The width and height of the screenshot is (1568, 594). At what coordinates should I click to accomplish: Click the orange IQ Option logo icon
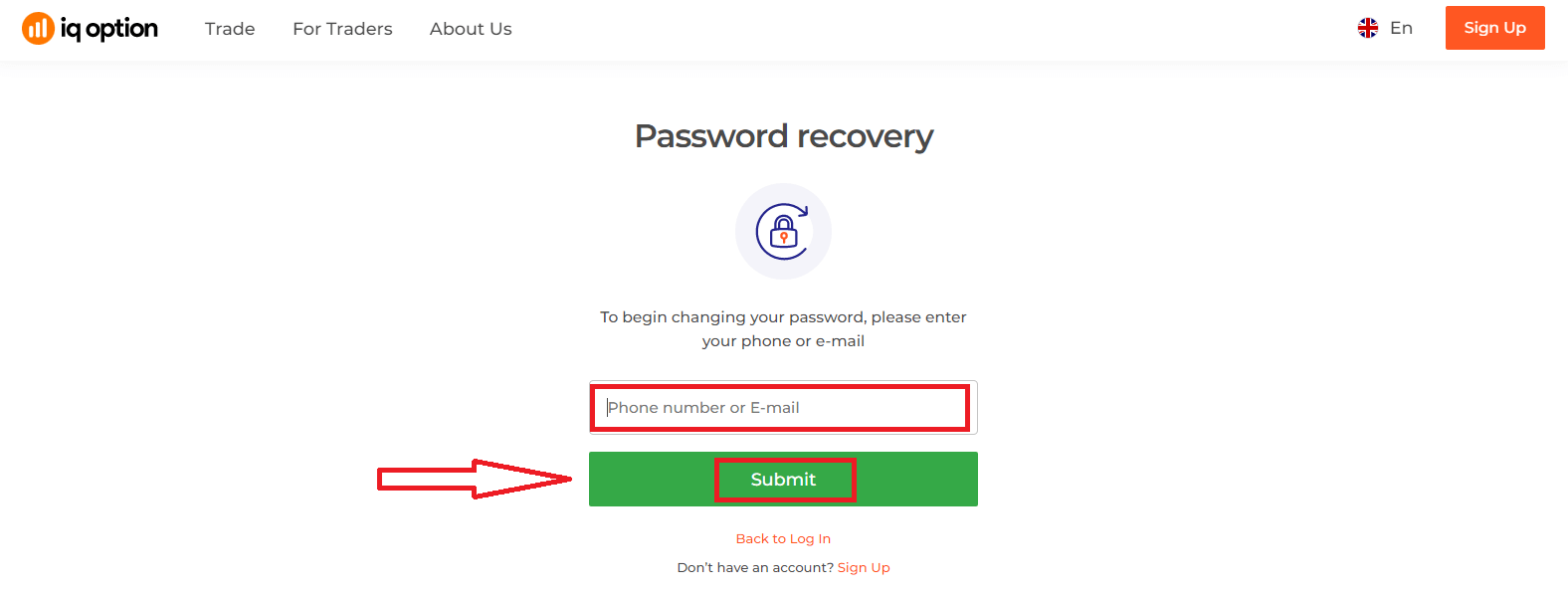[38, 29]
